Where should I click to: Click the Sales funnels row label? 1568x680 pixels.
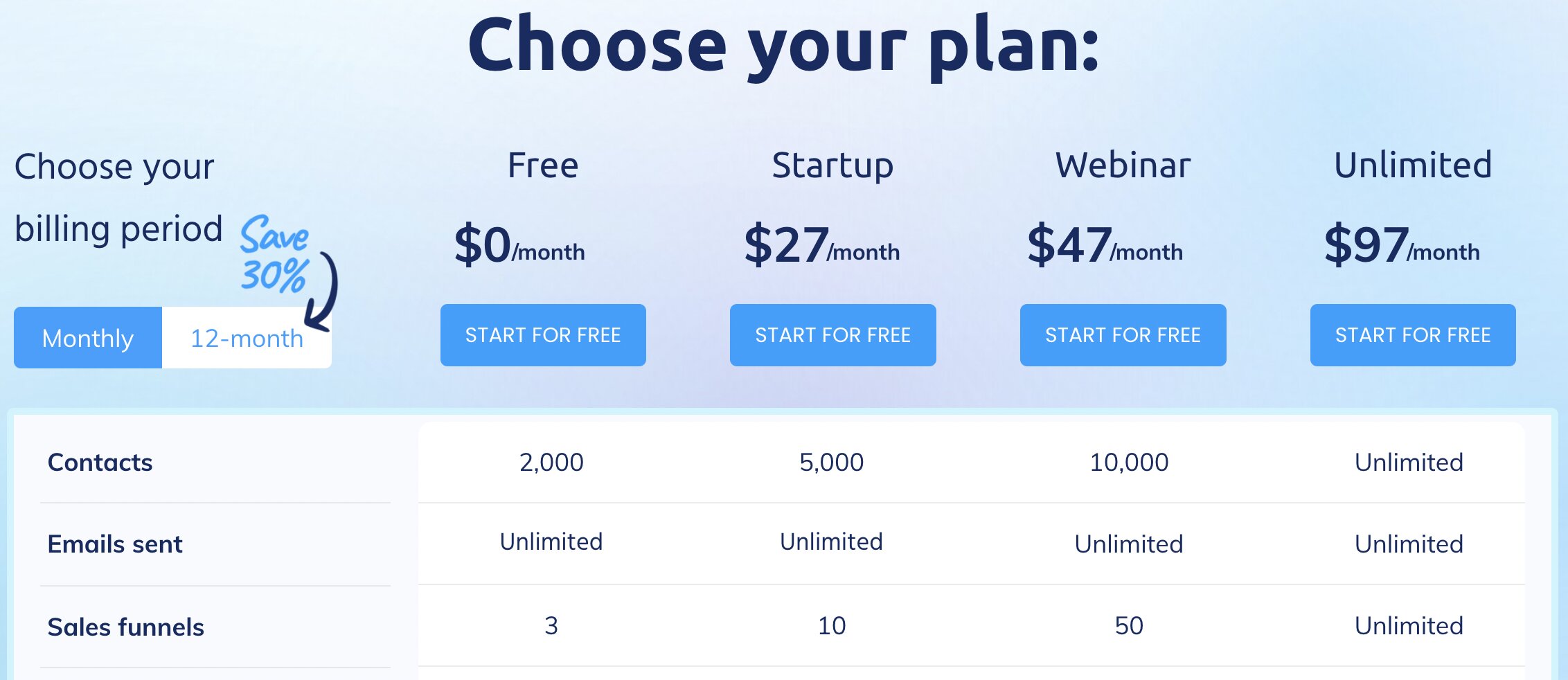[126, 627]
